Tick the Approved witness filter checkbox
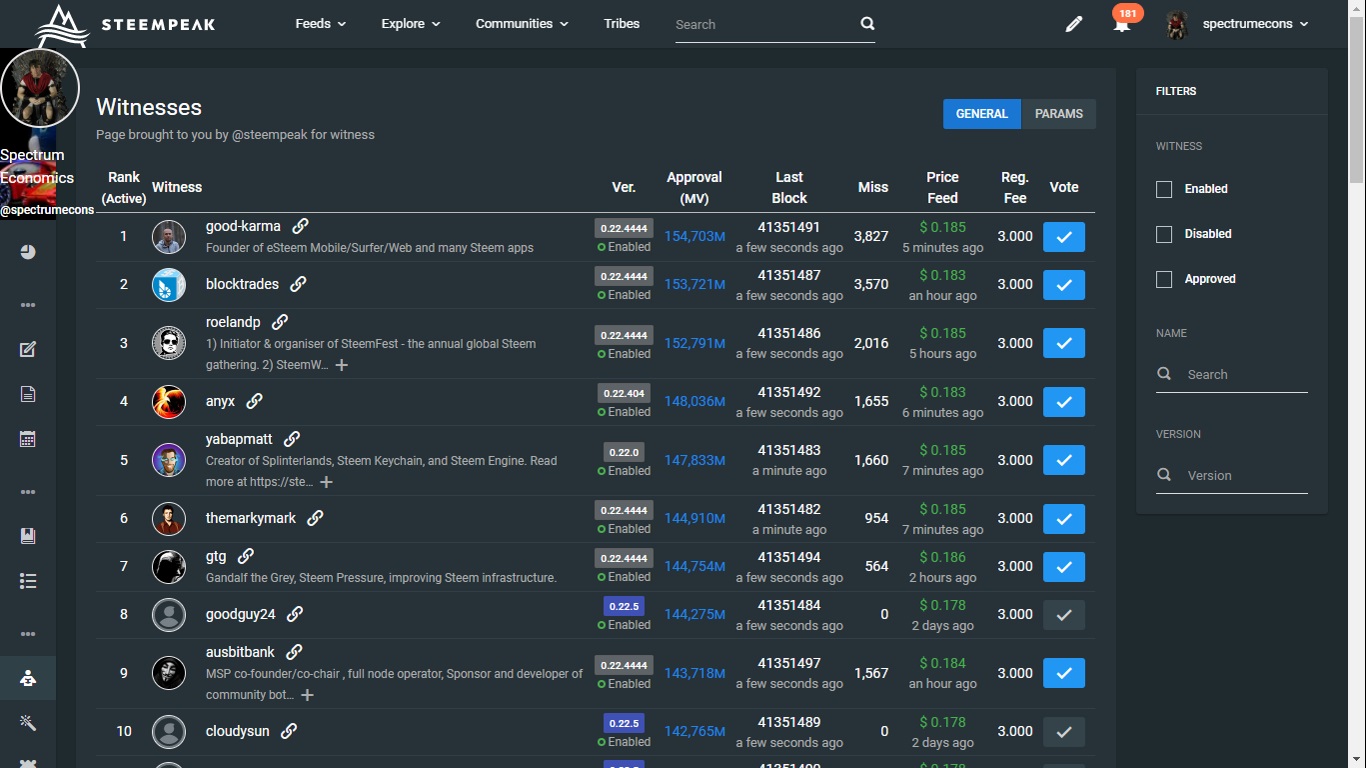Screen dimensions: 1366x768 [x=1164, y=279]
